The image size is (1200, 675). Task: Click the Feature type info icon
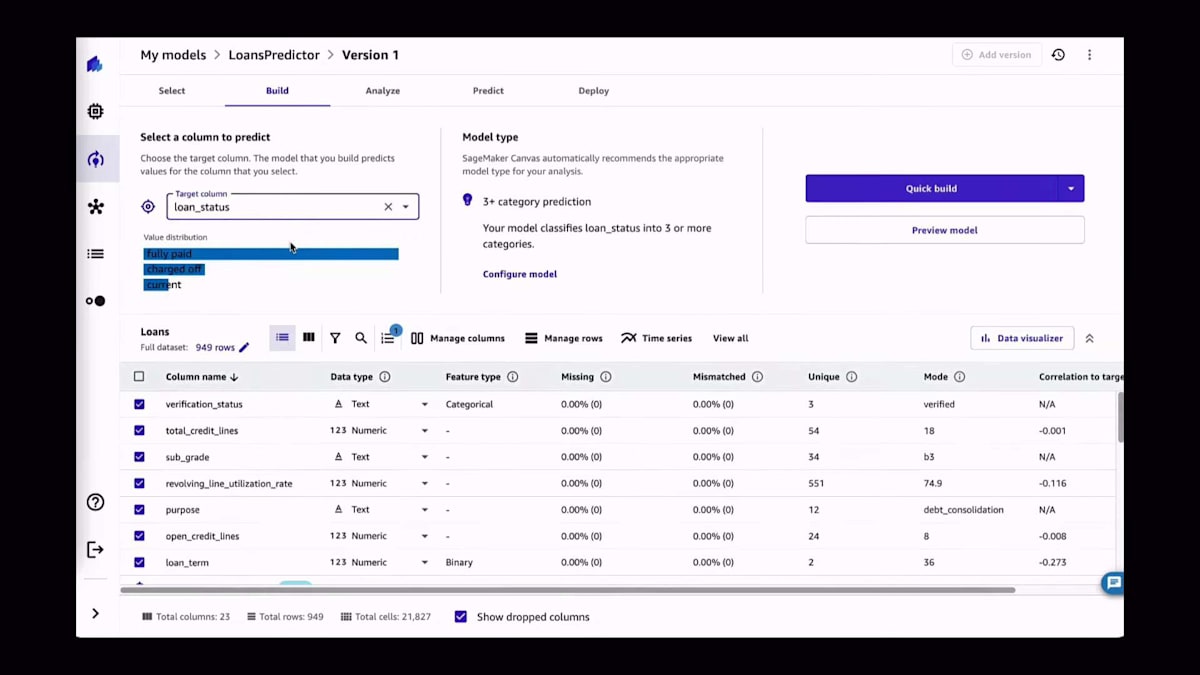coord(513,377)
